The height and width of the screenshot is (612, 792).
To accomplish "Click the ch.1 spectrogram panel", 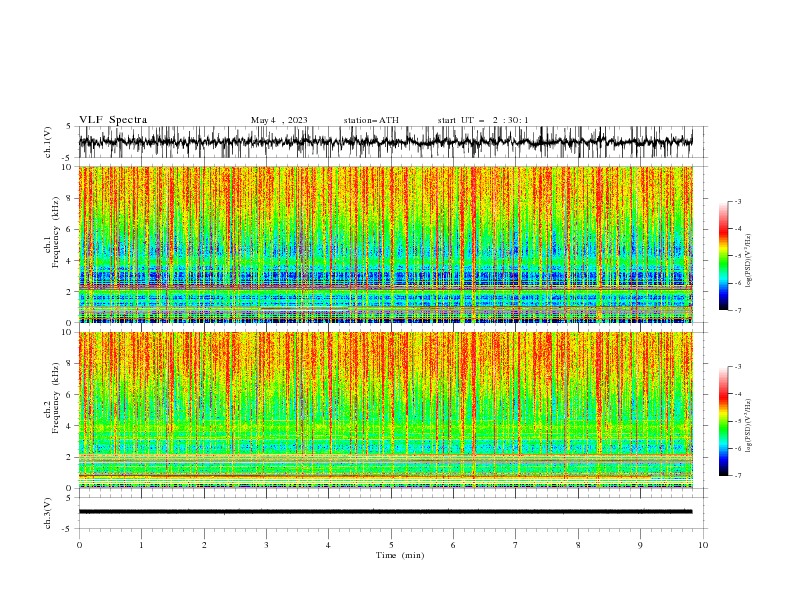I will pos(385,244).
